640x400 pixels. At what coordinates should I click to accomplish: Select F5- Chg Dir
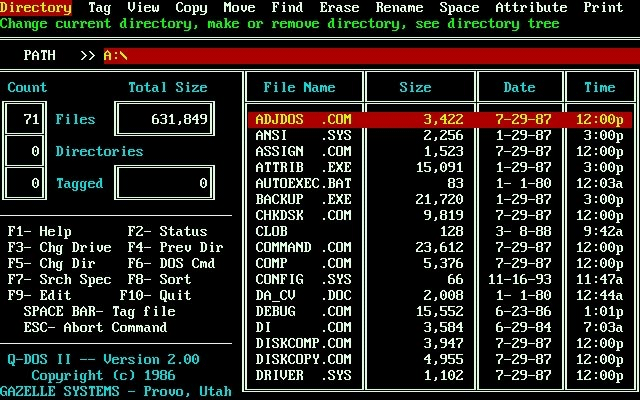tap(51, 263)
